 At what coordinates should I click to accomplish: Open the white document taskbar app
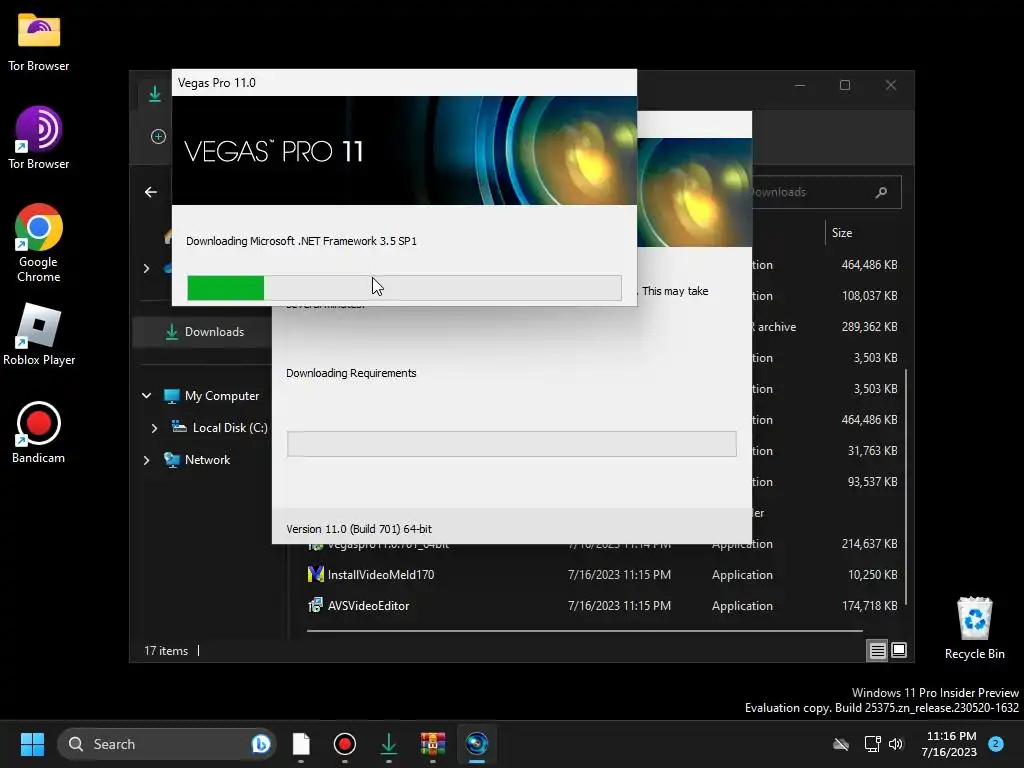click(x=301, y=744)
